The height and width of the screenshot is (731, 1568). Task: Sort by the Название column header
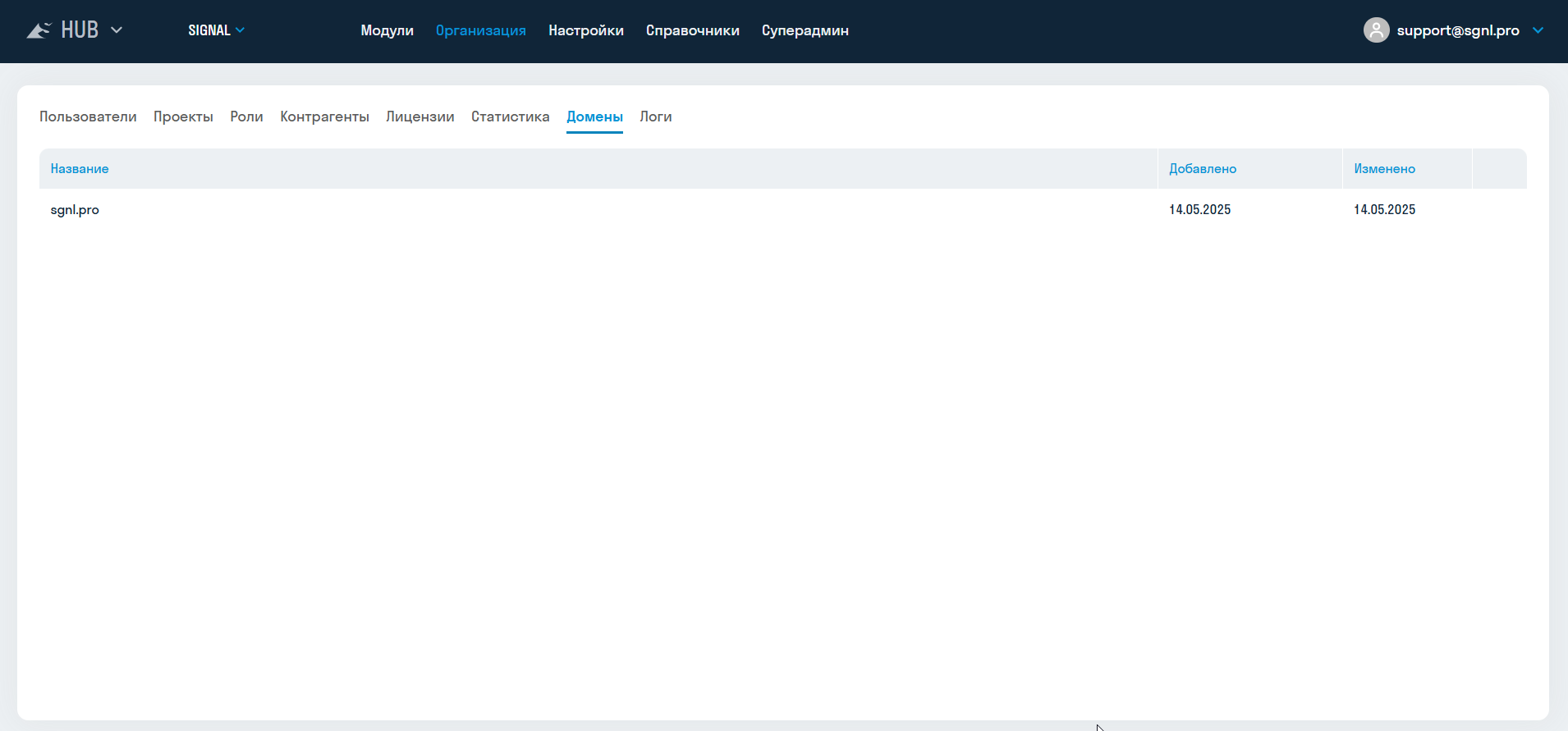pyautogui.click(x=80, y=169)
